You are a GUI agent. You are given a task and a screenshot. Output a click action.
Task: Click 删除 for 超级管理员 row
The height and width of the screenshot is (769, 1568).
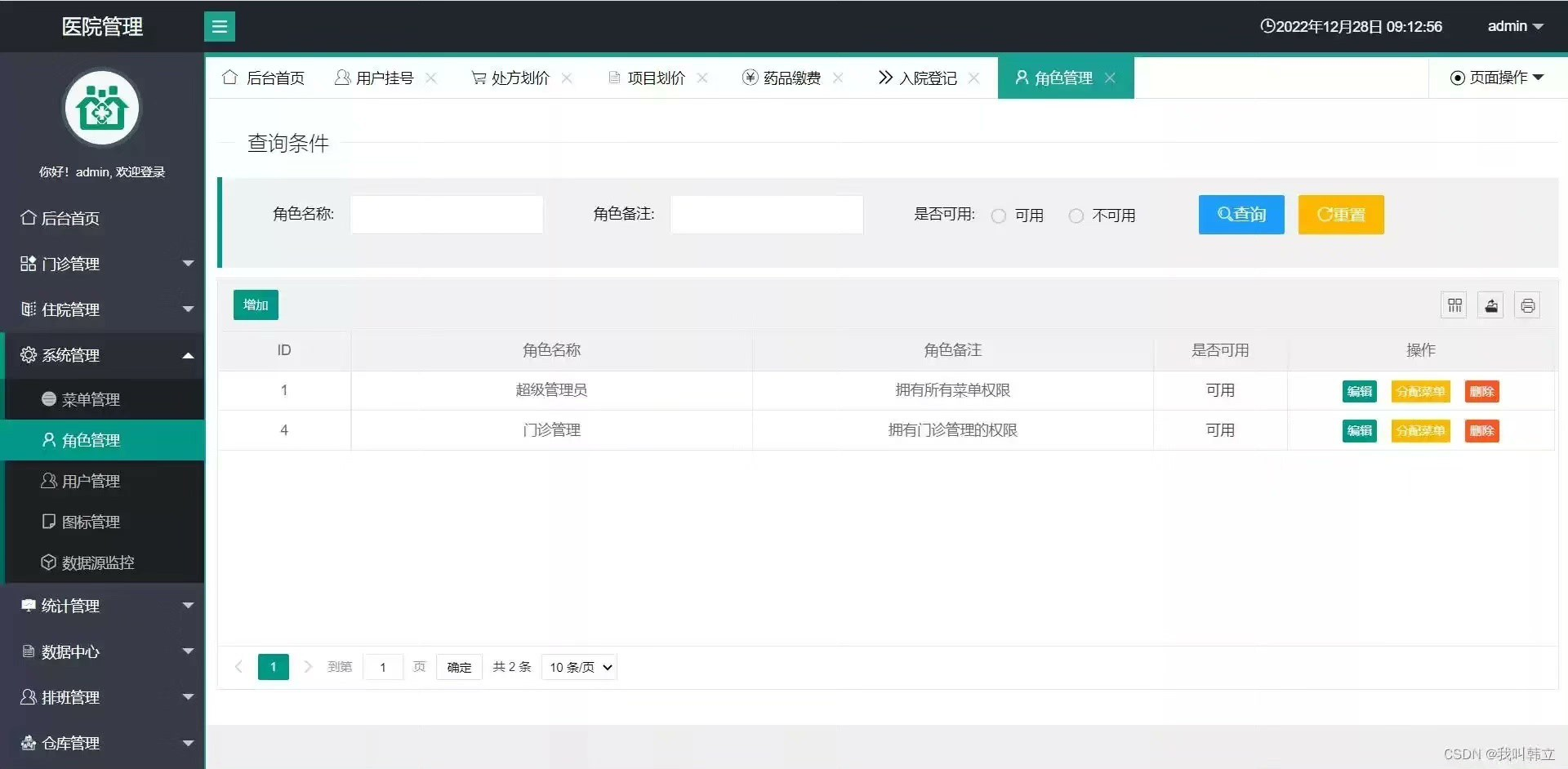pos(1482,391)
